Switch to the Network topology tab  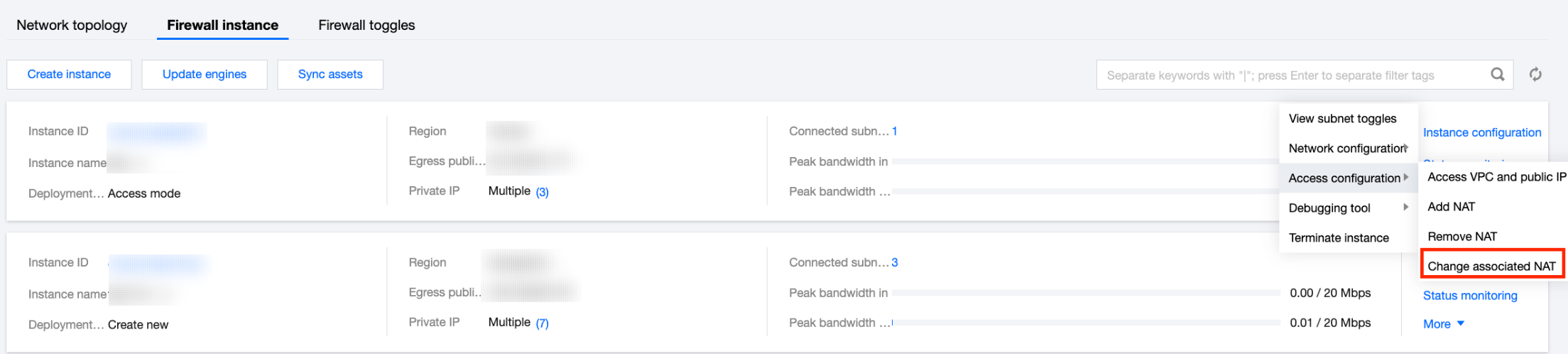[72, 25]
